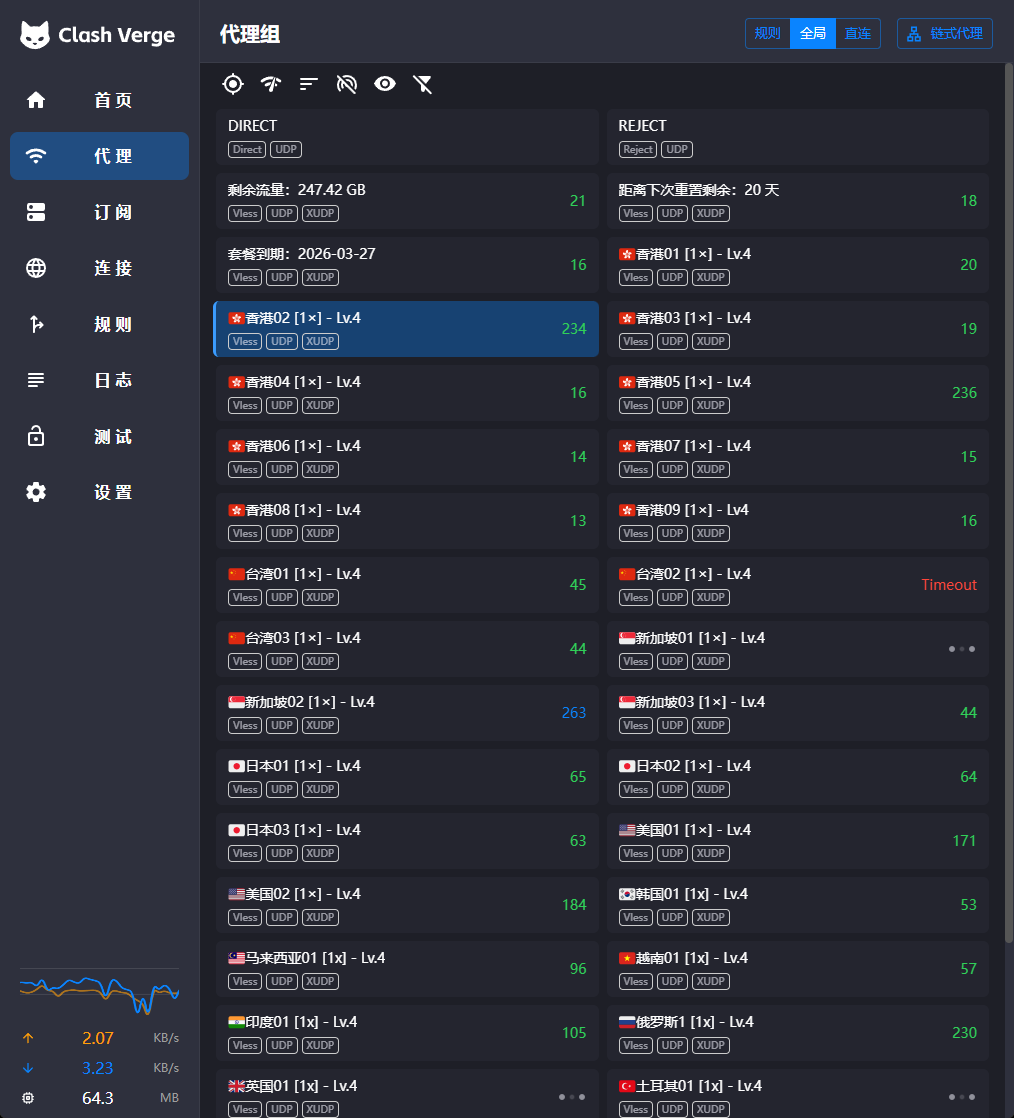
Task: Open the 首页 home page
Action: 99,100
